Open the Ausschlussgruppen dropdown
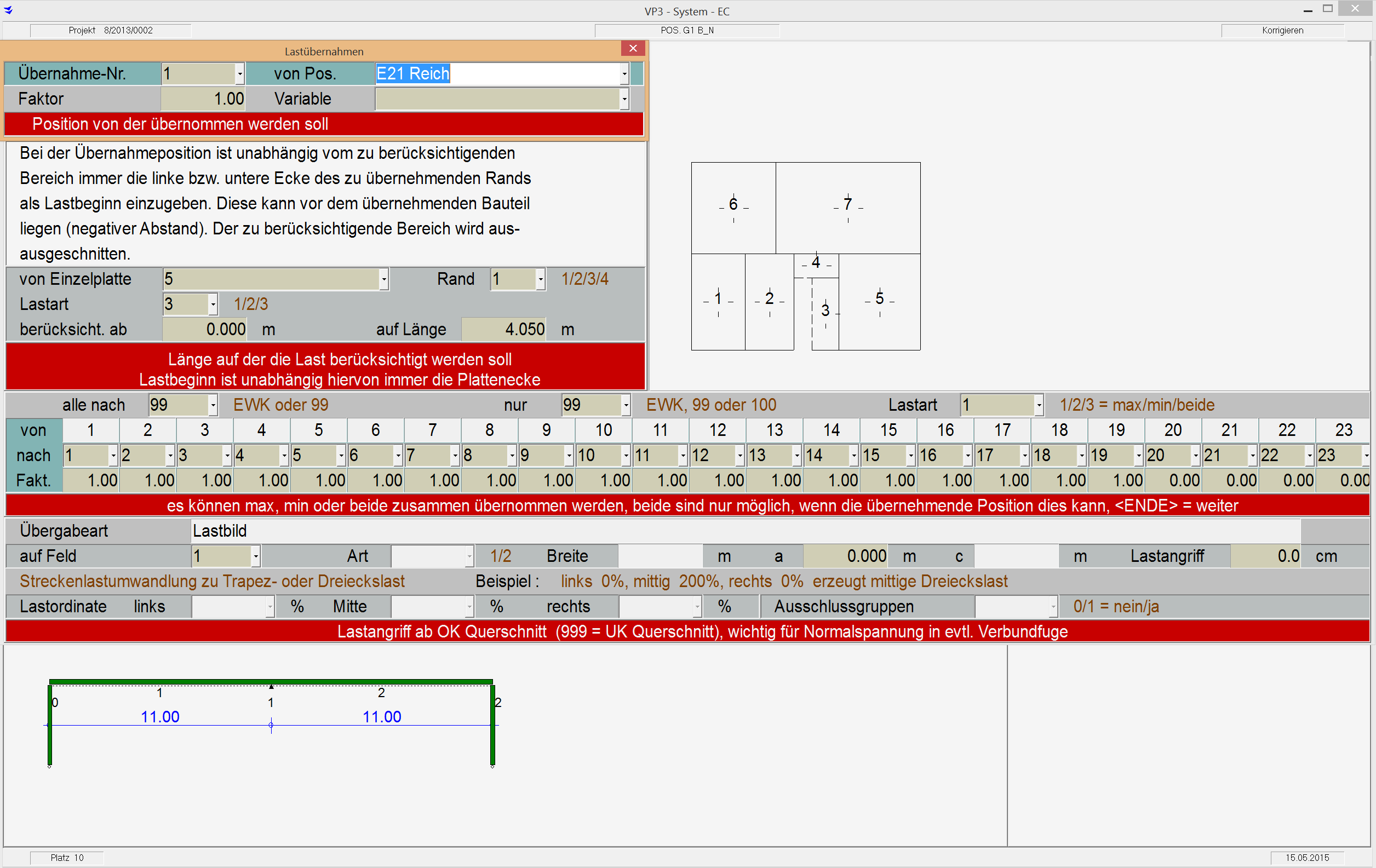Image resolution: width=1376 pixels, height=868 pixels. point(1053,607)
